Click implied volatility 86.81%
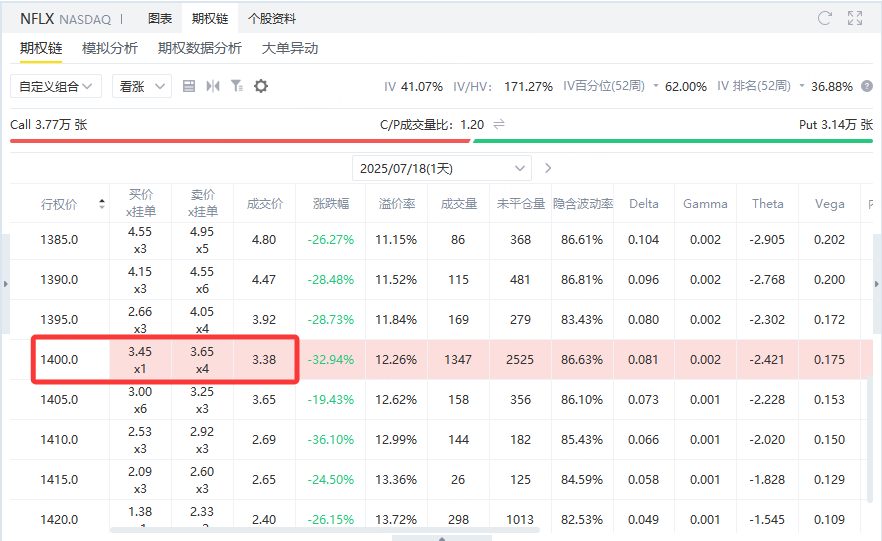Viewport: 882px width, 541px height. [x=582, y=279]
